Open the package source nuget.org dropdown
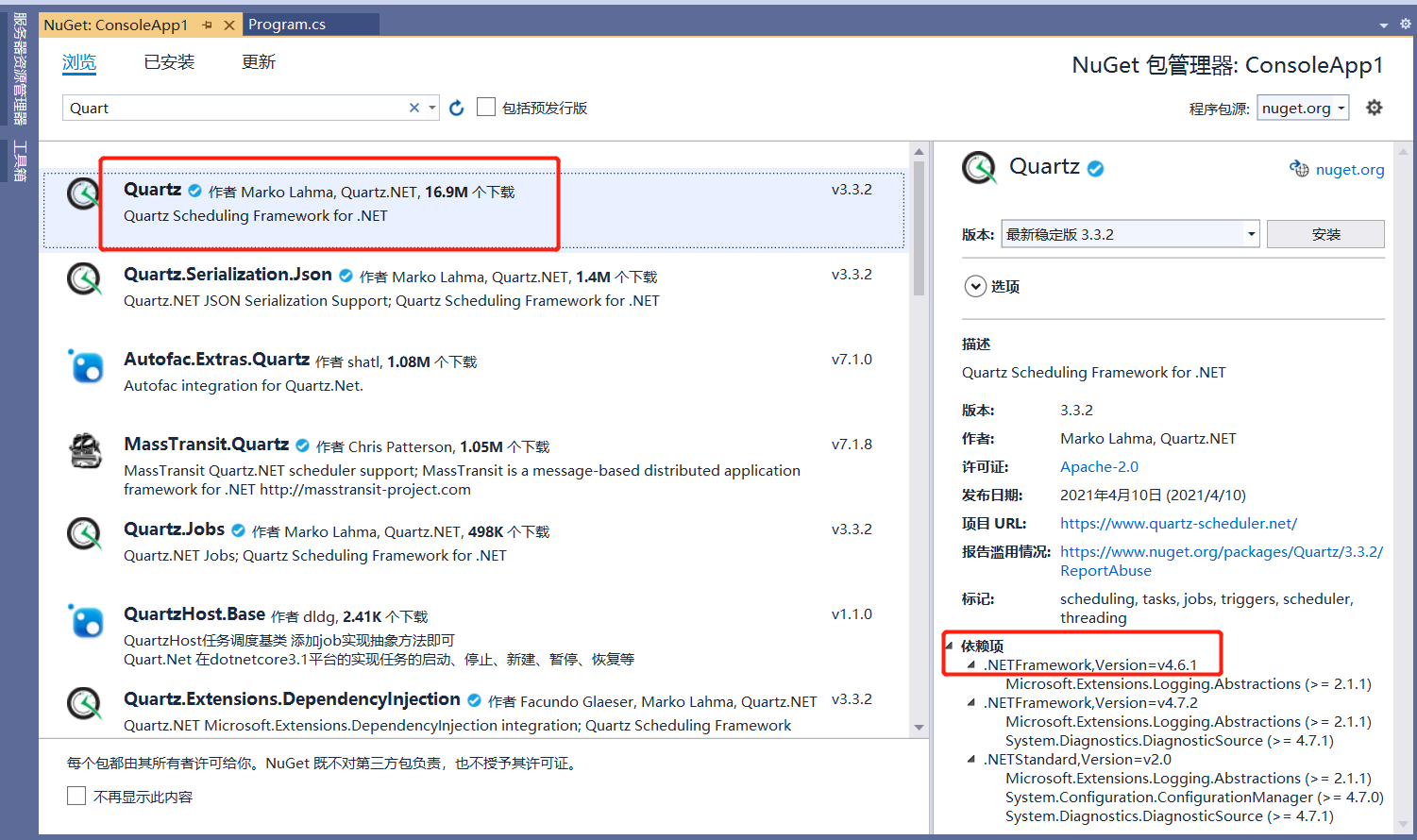1417x840 pixels. point(1303,108)
